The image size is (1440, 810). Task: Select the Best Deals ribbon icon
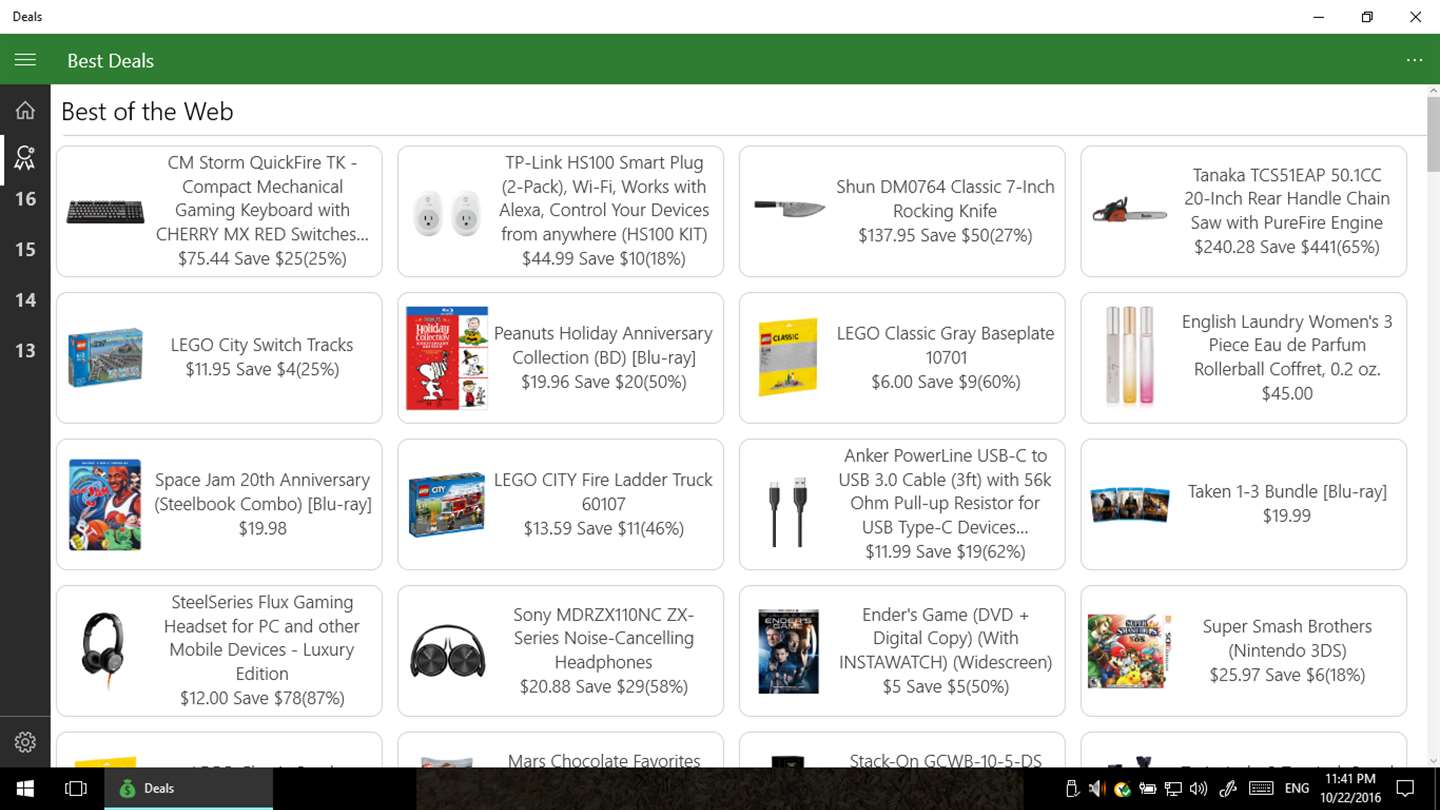tap(25, 157)
